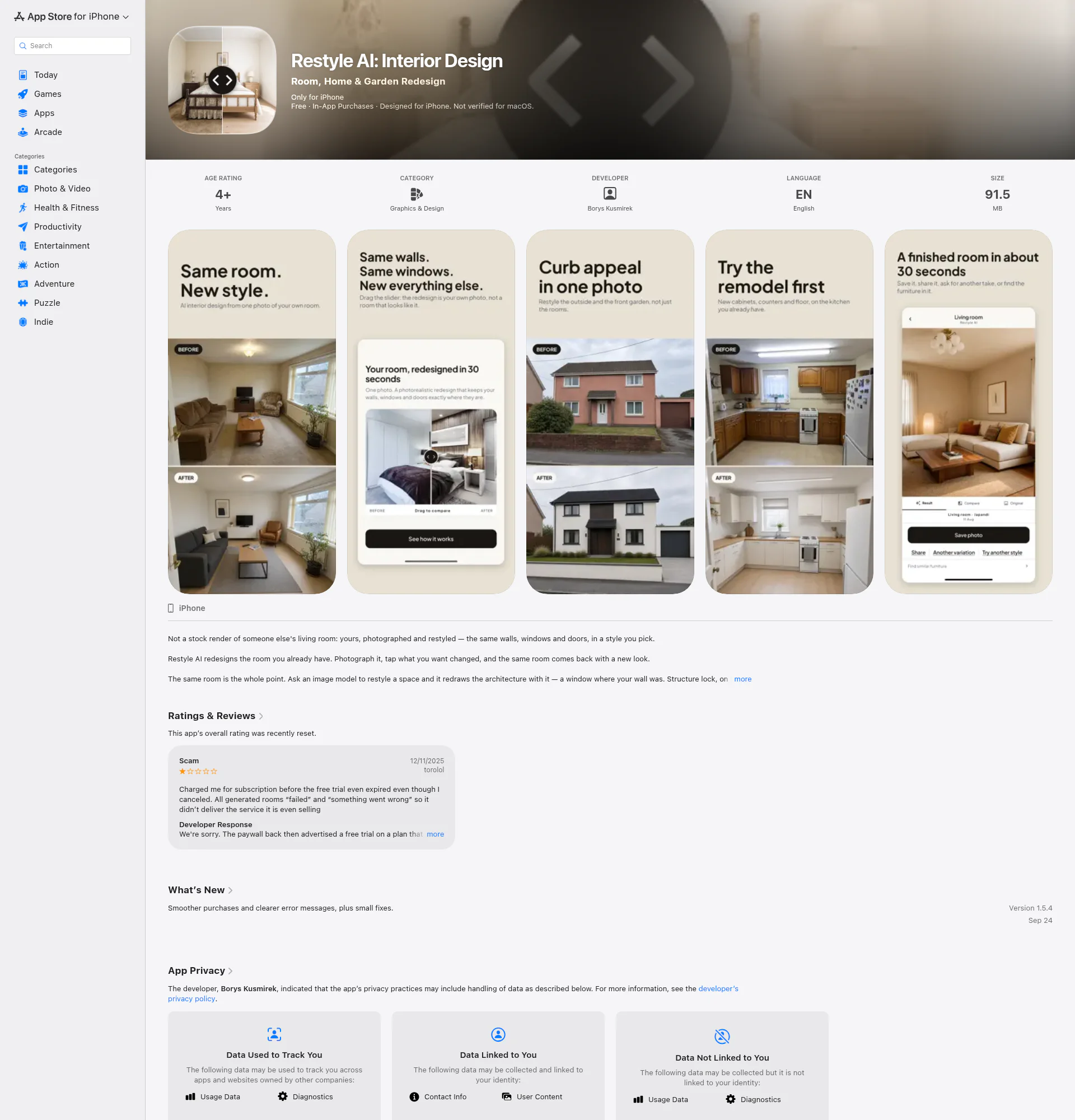
Task: Select Action category icon
Action: (x=23, y=264)
